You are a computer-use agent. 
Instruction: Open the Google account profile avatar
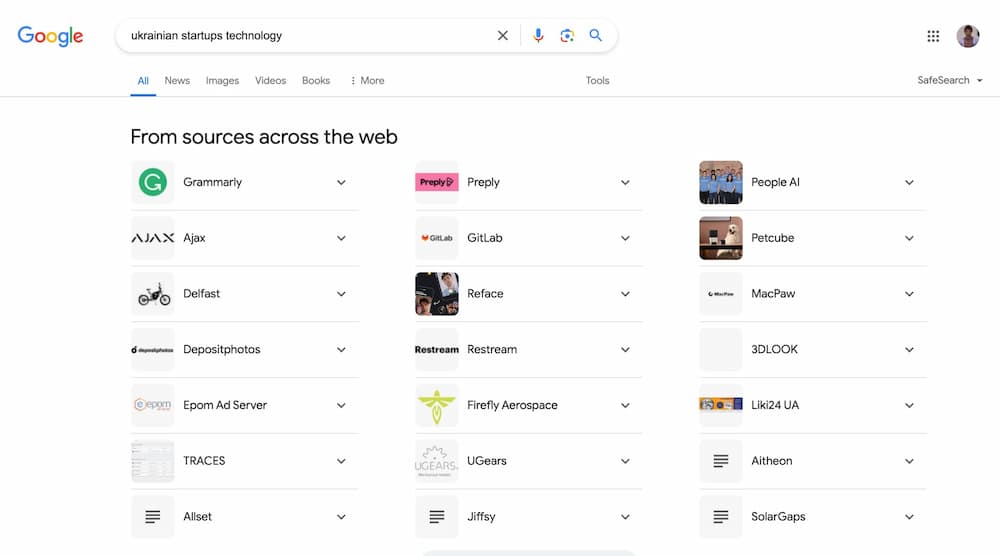coord(967,36)
